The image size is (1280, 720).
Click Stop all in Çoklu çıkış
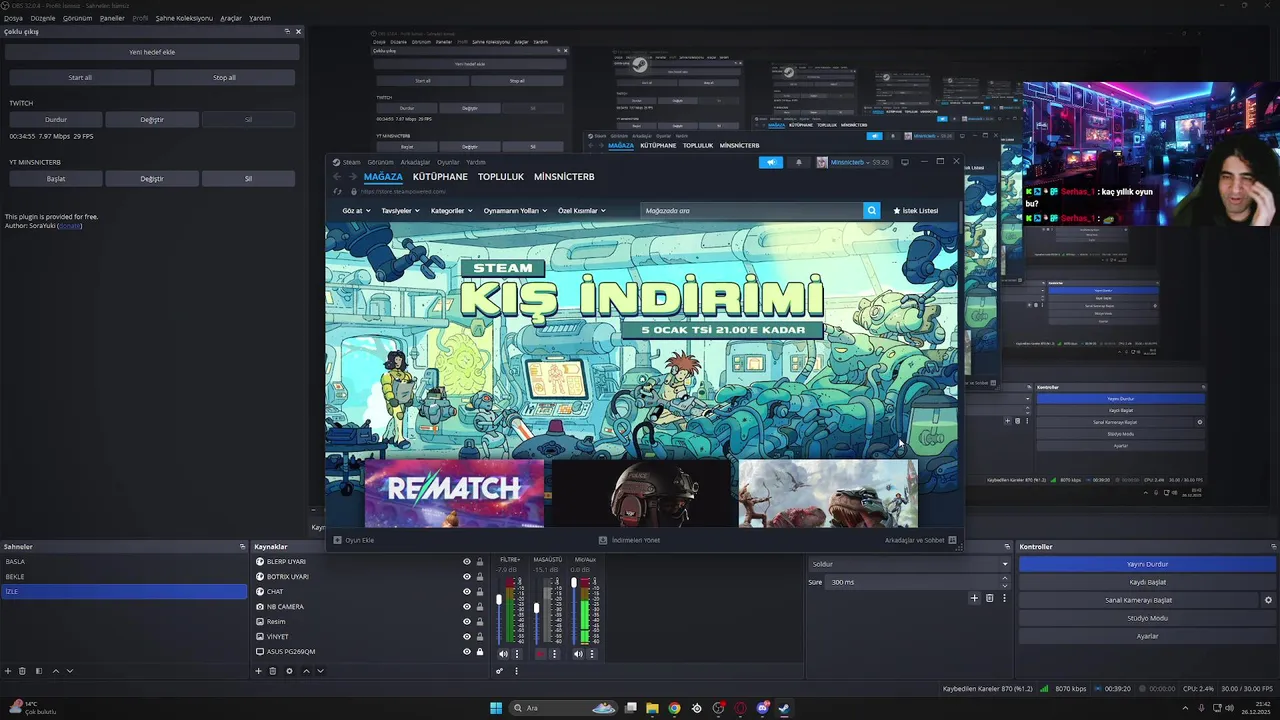(224, 77)
